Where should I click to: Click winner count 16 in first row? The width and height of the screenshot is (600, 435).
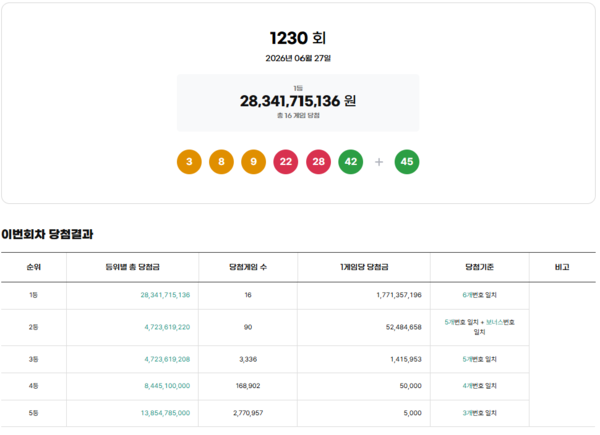click(248, 295)
